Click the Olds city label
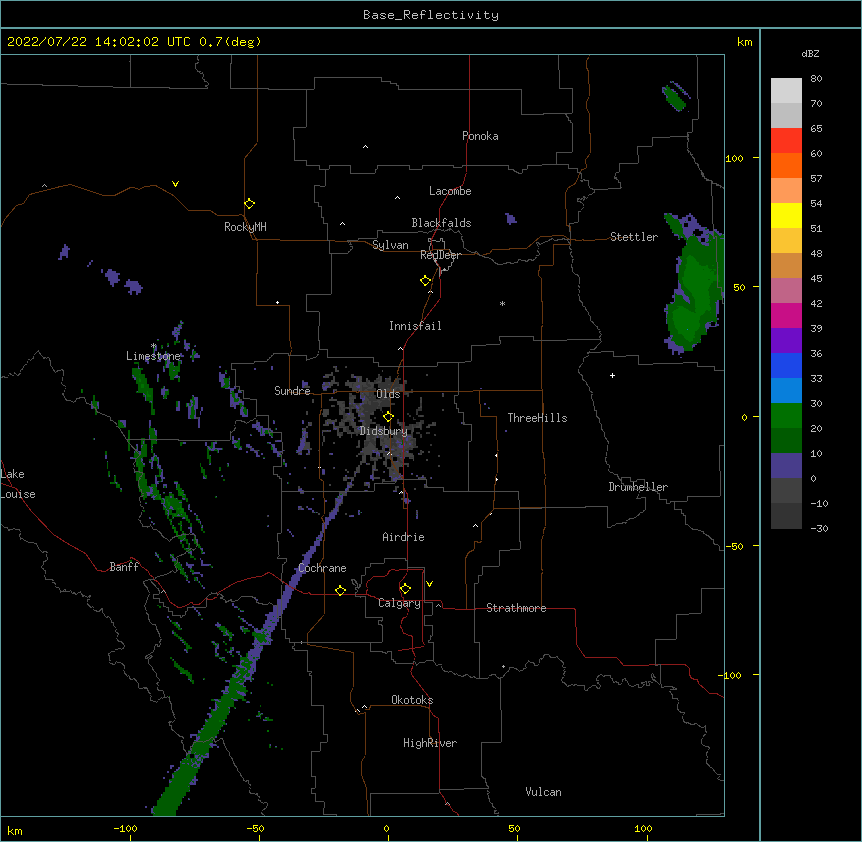Viewport: 862px width, 842px height. (388, 394)
